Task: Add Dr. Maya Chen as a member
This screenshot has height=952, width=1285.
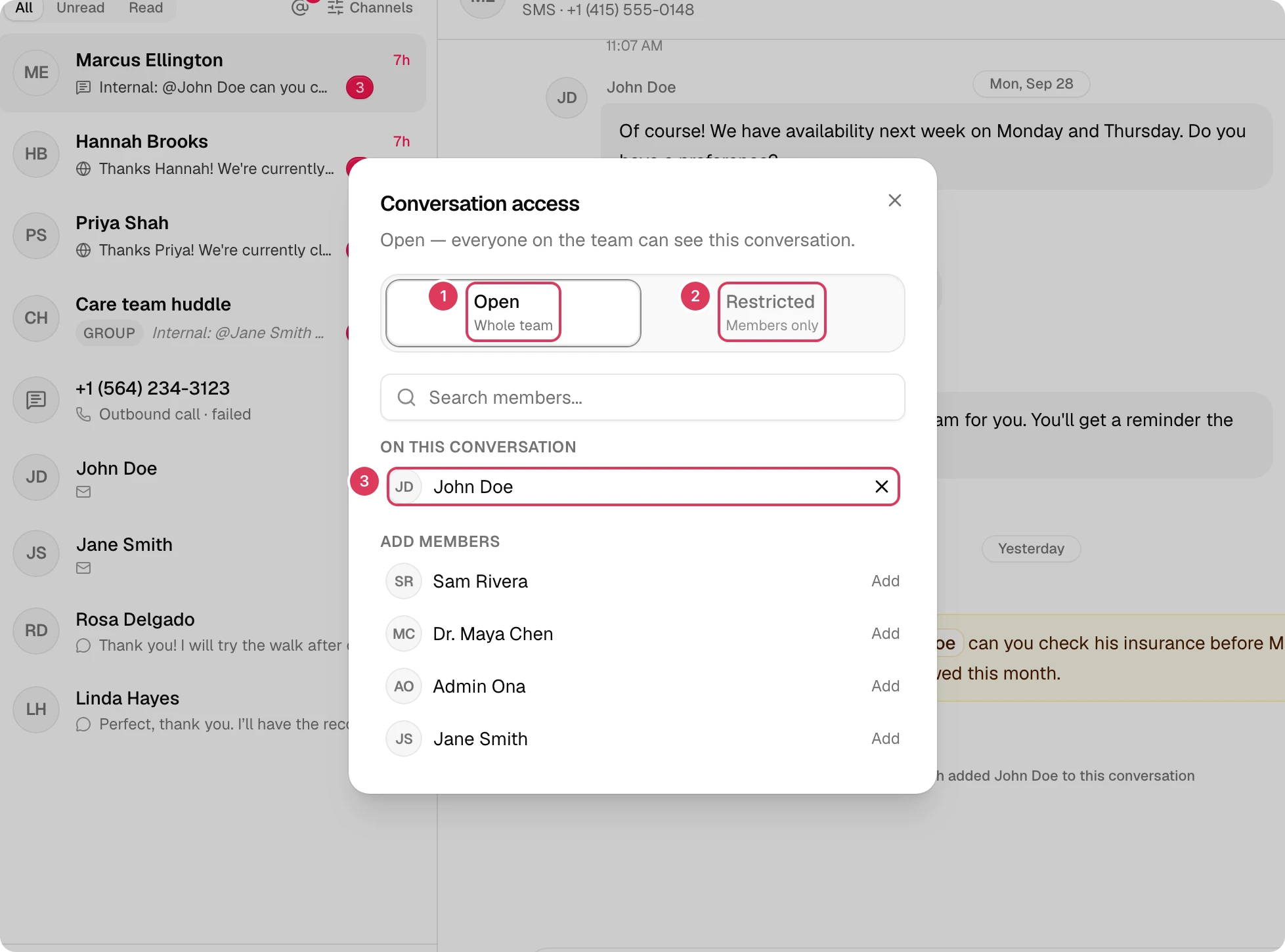Action: [x=885, y=634]
